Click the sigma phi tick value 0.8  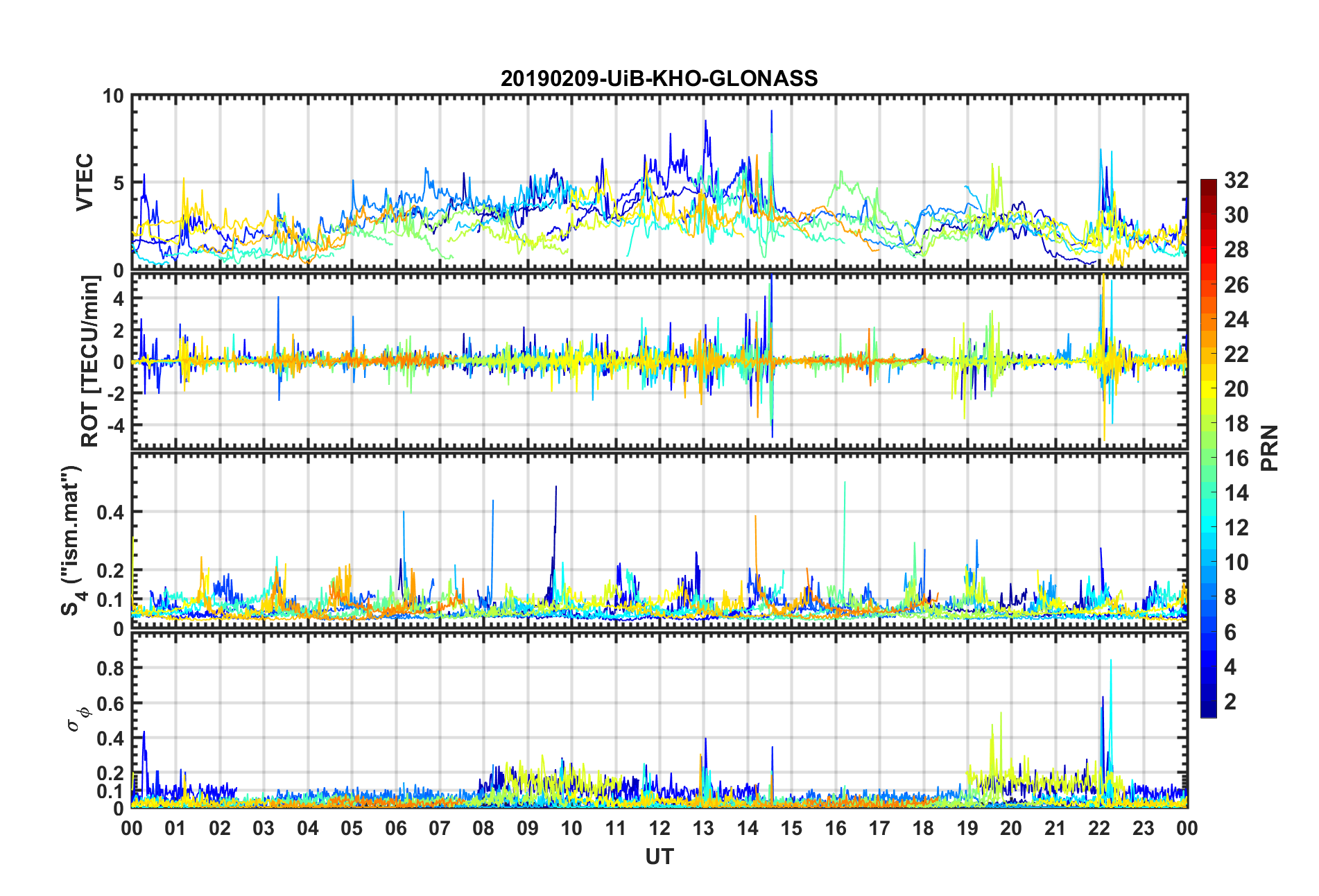pos(110,669)
